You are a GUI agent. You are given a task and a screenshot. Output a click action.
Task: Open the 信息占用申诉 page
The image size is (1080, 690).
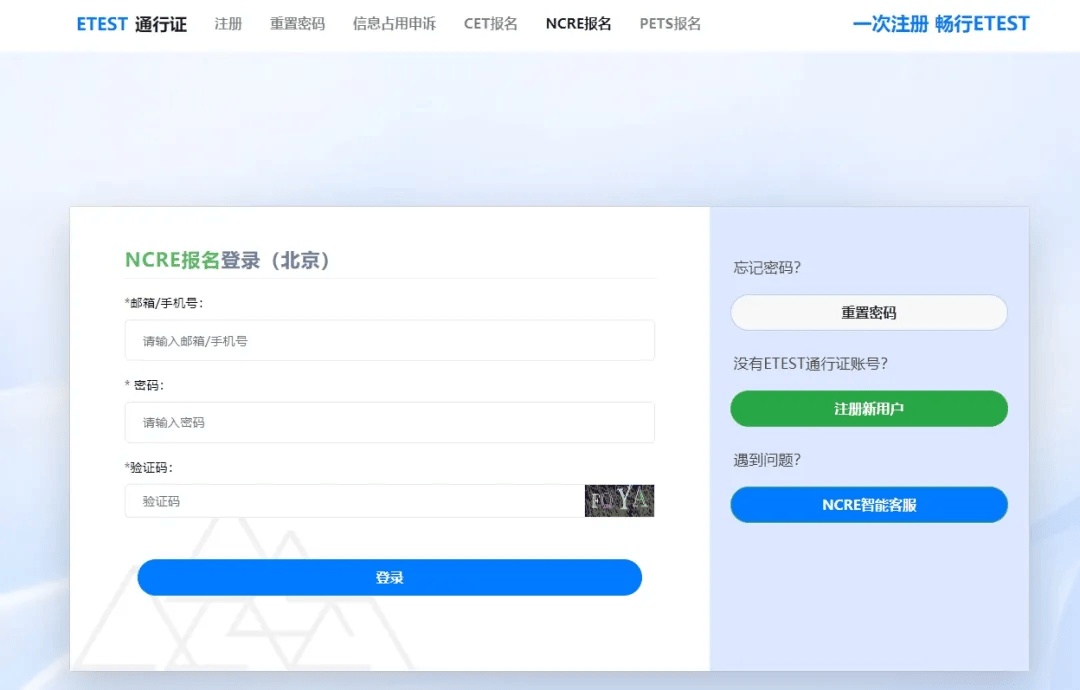393,24
